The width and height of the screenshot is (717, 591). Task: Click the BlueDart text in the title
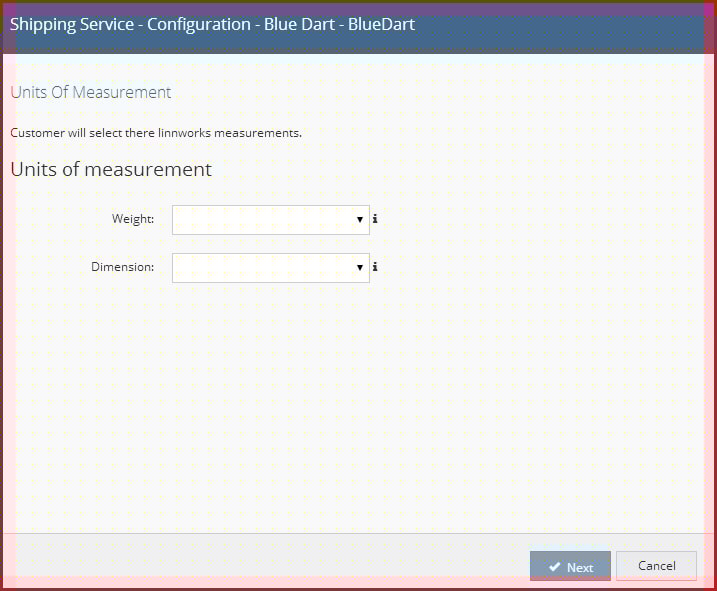pos(381,24)
